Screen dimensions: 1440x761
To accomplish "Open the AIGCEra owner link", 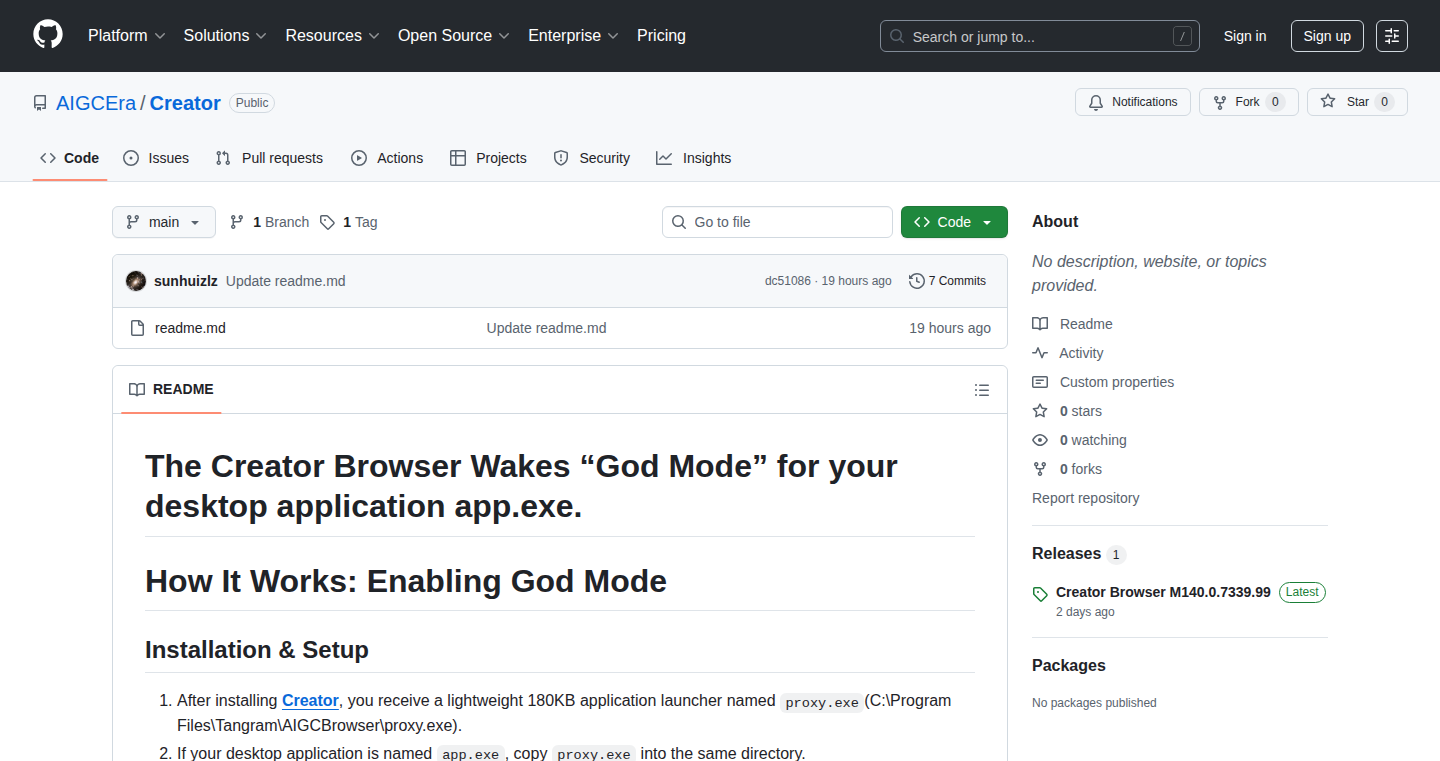I will pyautogui.click(x=96, y=103).
